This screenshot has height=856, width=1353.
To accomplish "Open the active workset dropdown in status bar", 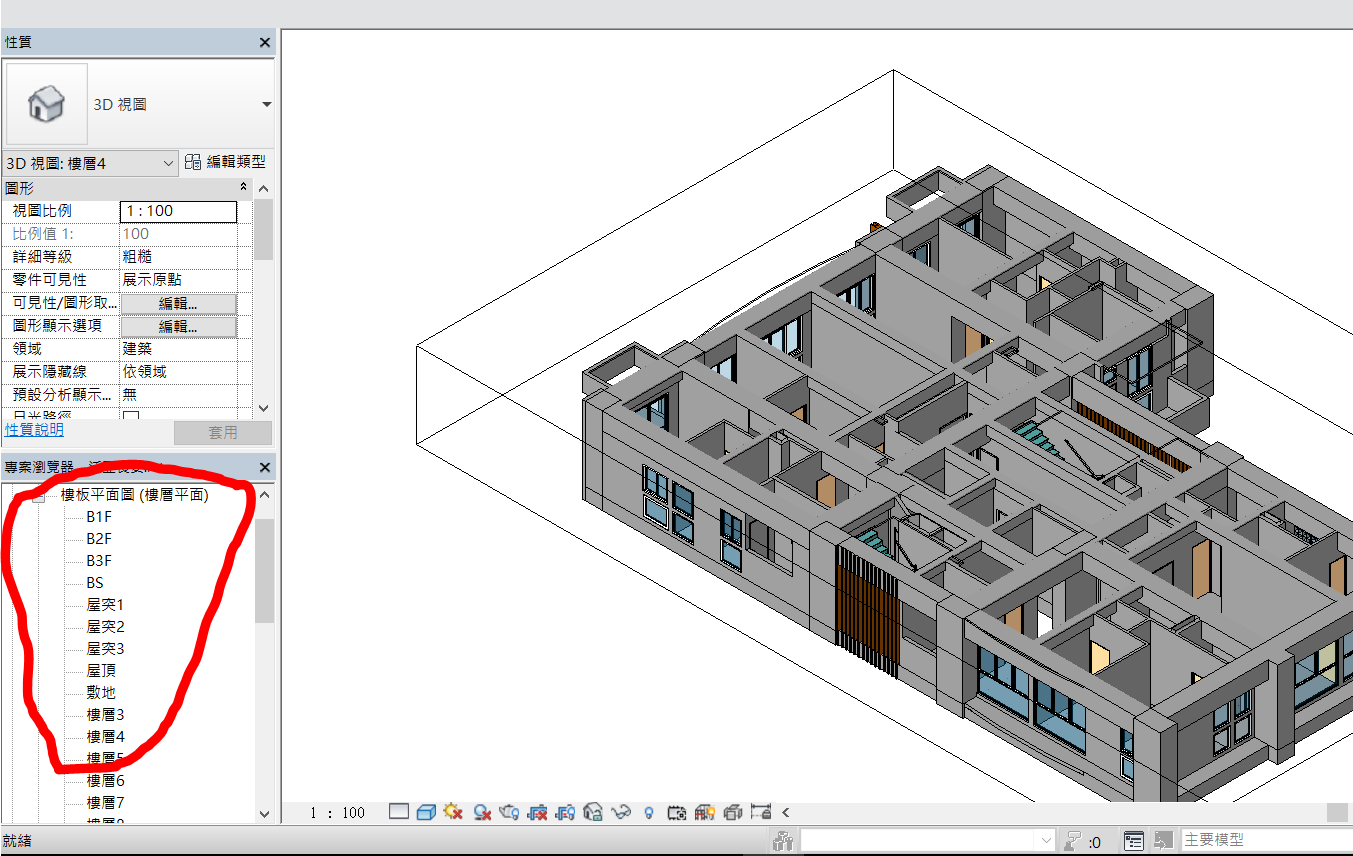I will tap(1046, 841).
